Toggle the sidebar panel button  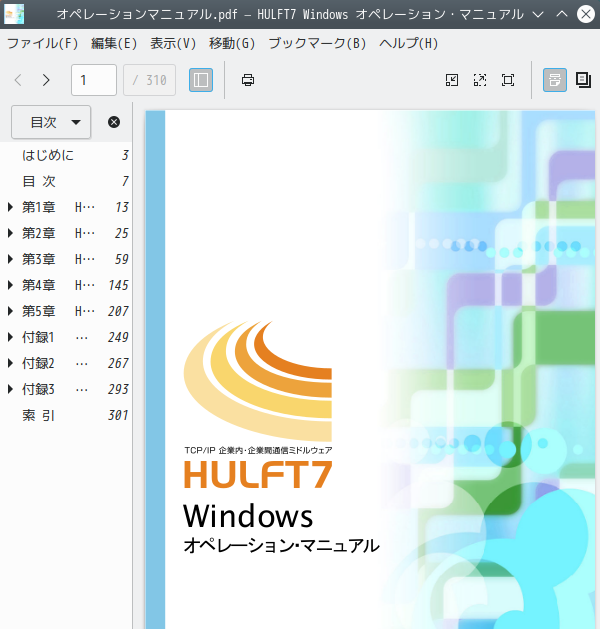(201, 80)
